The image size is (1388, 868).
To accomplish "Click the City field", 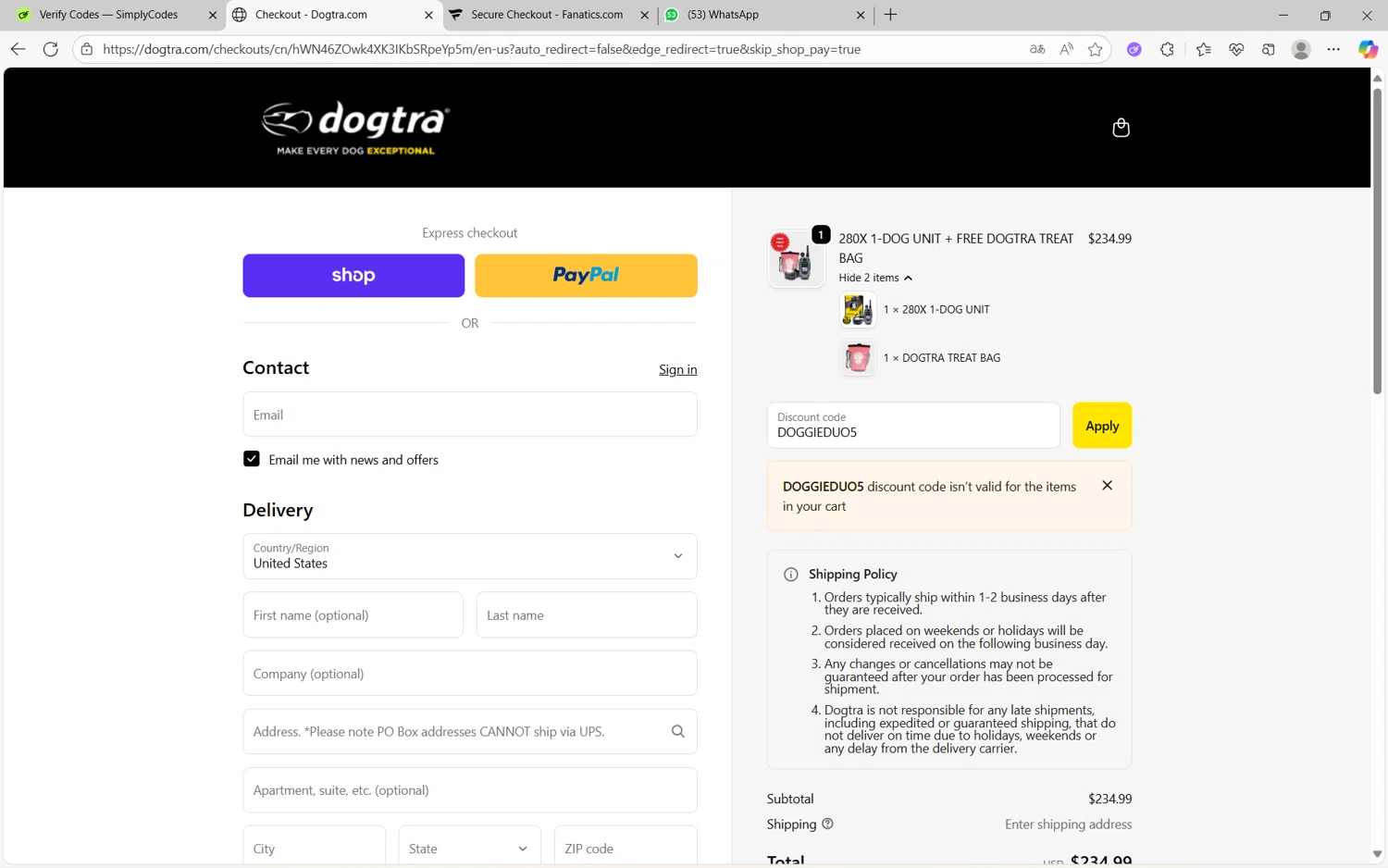I will point(314,848).
